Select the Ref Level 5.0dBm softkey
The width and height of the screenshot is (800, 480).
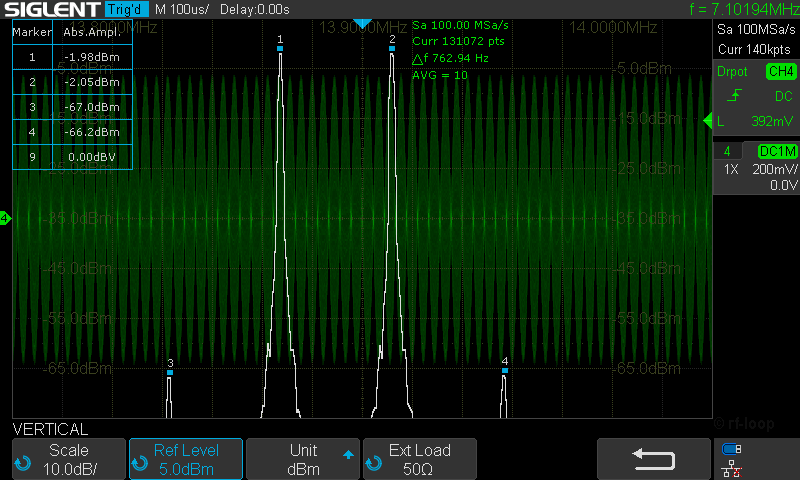click(x=186, y=459)
